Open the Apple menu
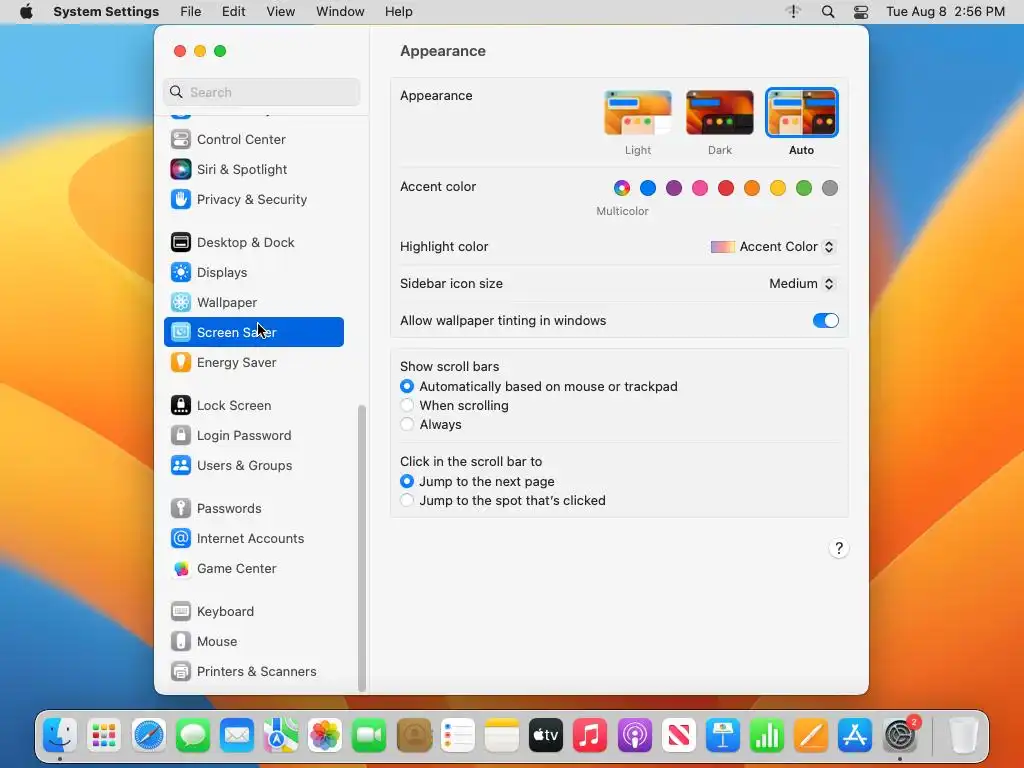Image resolution: width=1024 pixels, height=768 pixels. [26, 12]
